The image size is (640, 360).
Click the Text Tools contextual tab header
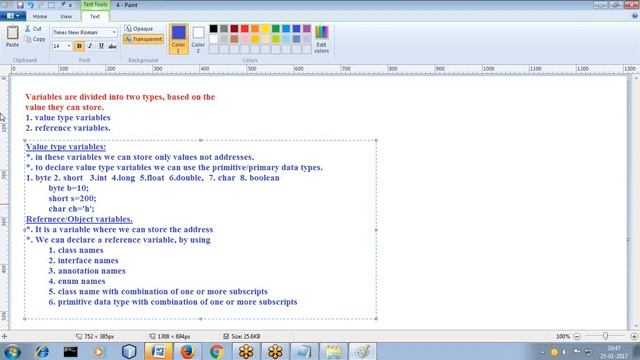[95, 4]
